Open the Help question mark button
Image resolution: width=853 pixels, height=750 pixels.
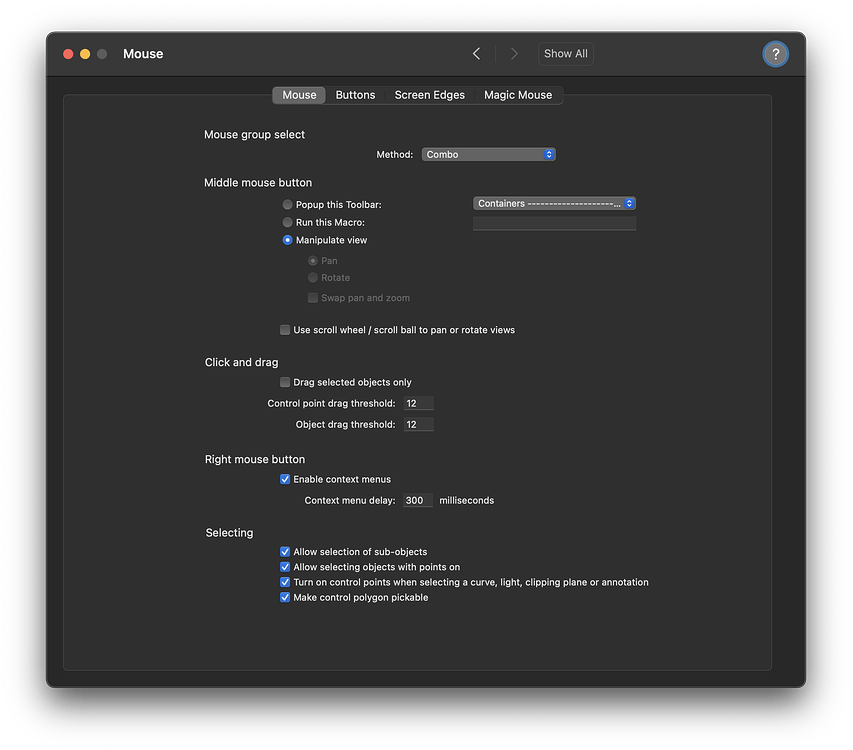pyautogui.click(x=776, y=53)
